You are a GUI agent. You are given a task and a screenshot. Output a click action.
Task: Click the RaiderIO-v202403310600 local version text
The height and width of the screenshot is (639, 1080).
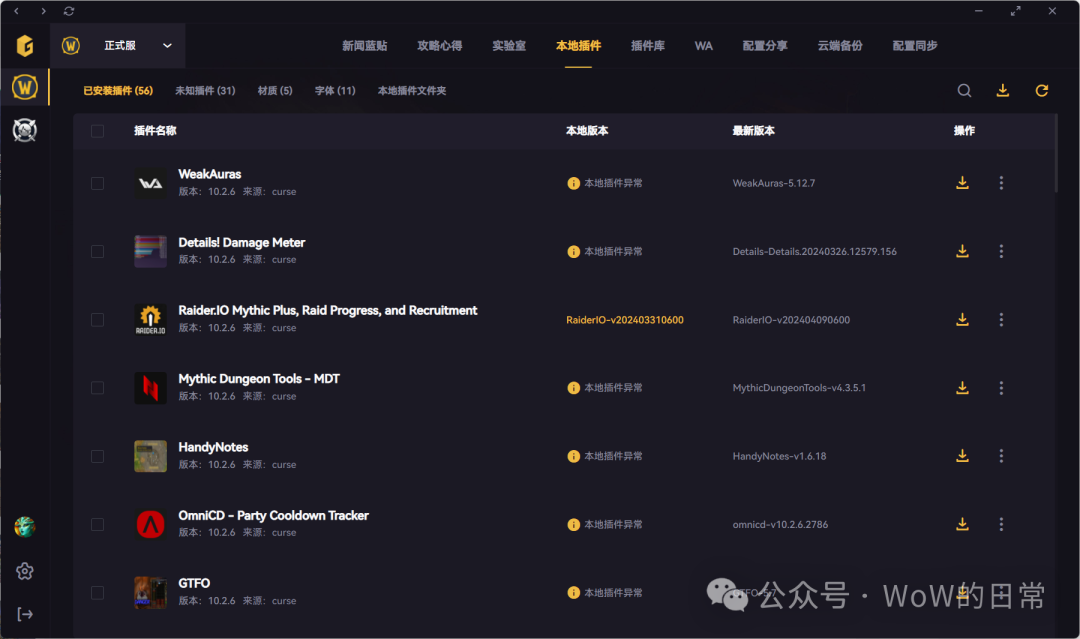tap(625, 320)
